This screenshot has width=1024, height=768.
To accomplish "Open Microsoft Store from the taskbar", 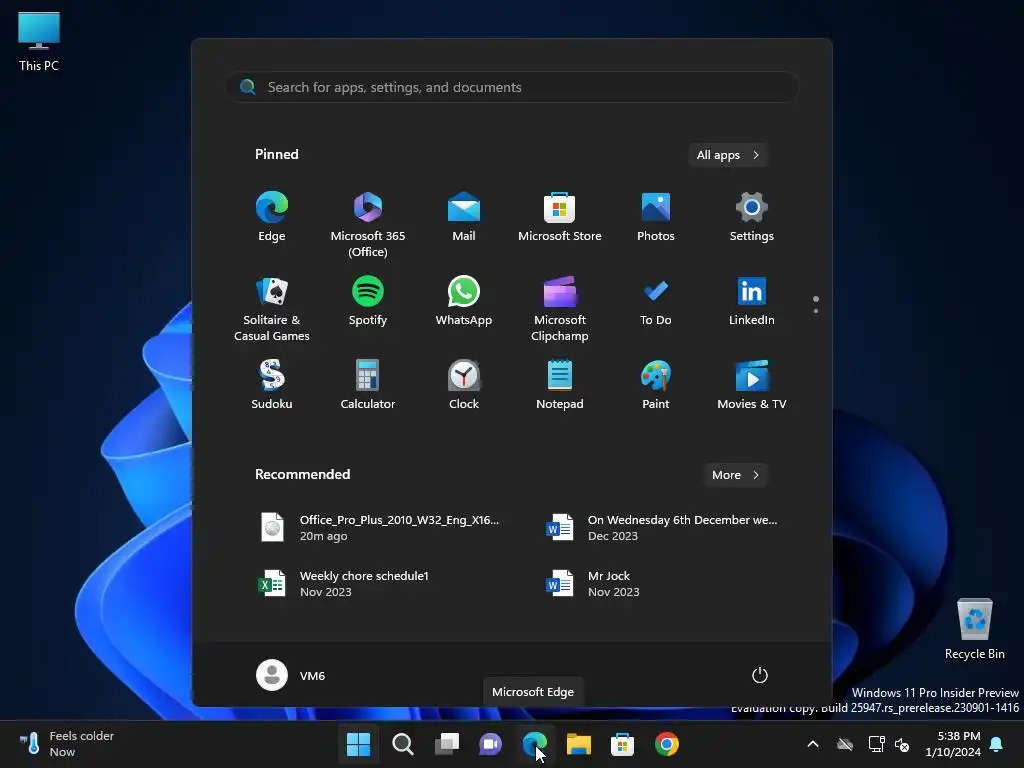I will tap(622, 744).
